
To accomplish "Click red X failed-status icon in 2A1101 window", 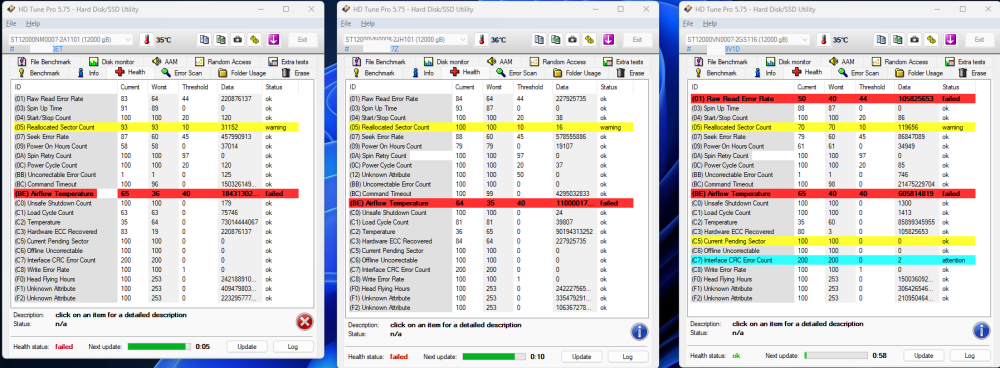I will [304, 322].
